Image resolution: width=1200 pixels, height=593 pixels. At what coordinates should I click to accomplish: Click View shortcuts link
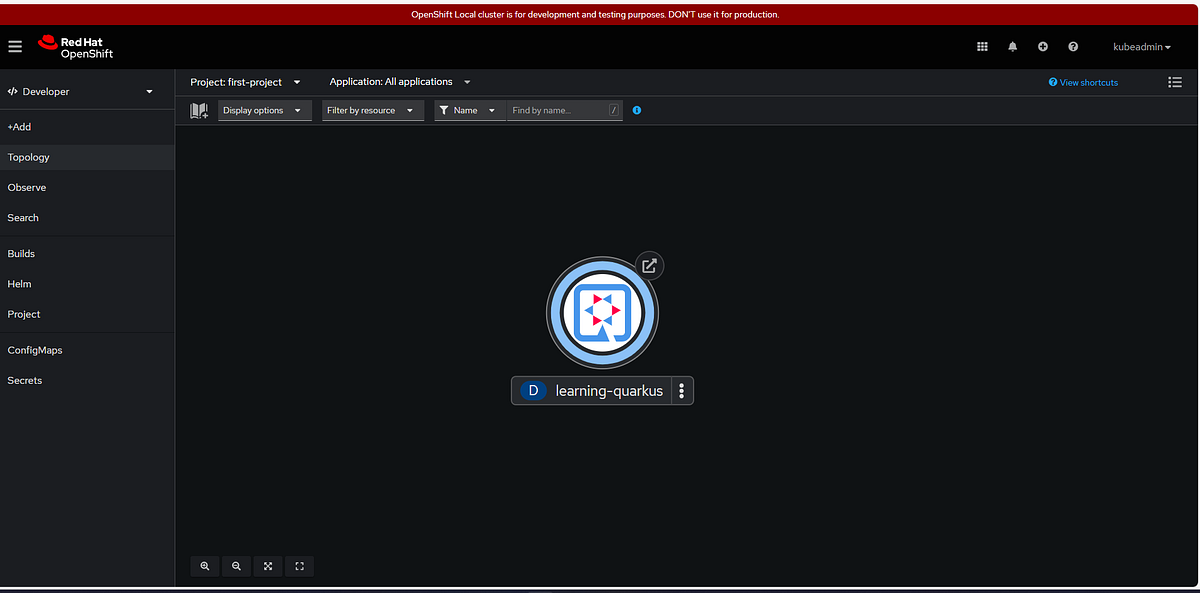pos(1083,82)
